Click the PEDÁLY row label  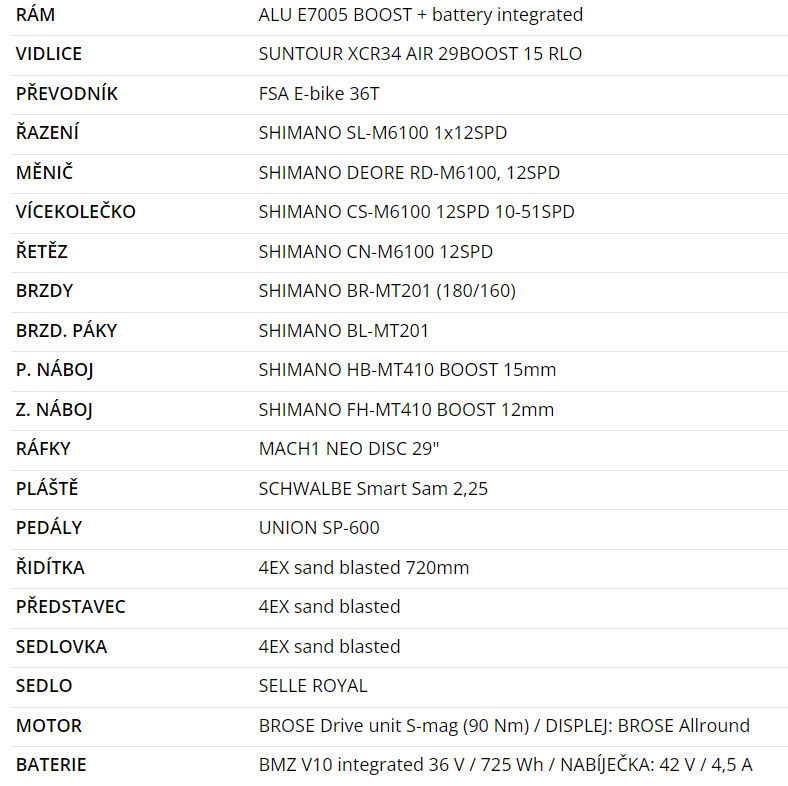tap(49, 528)
